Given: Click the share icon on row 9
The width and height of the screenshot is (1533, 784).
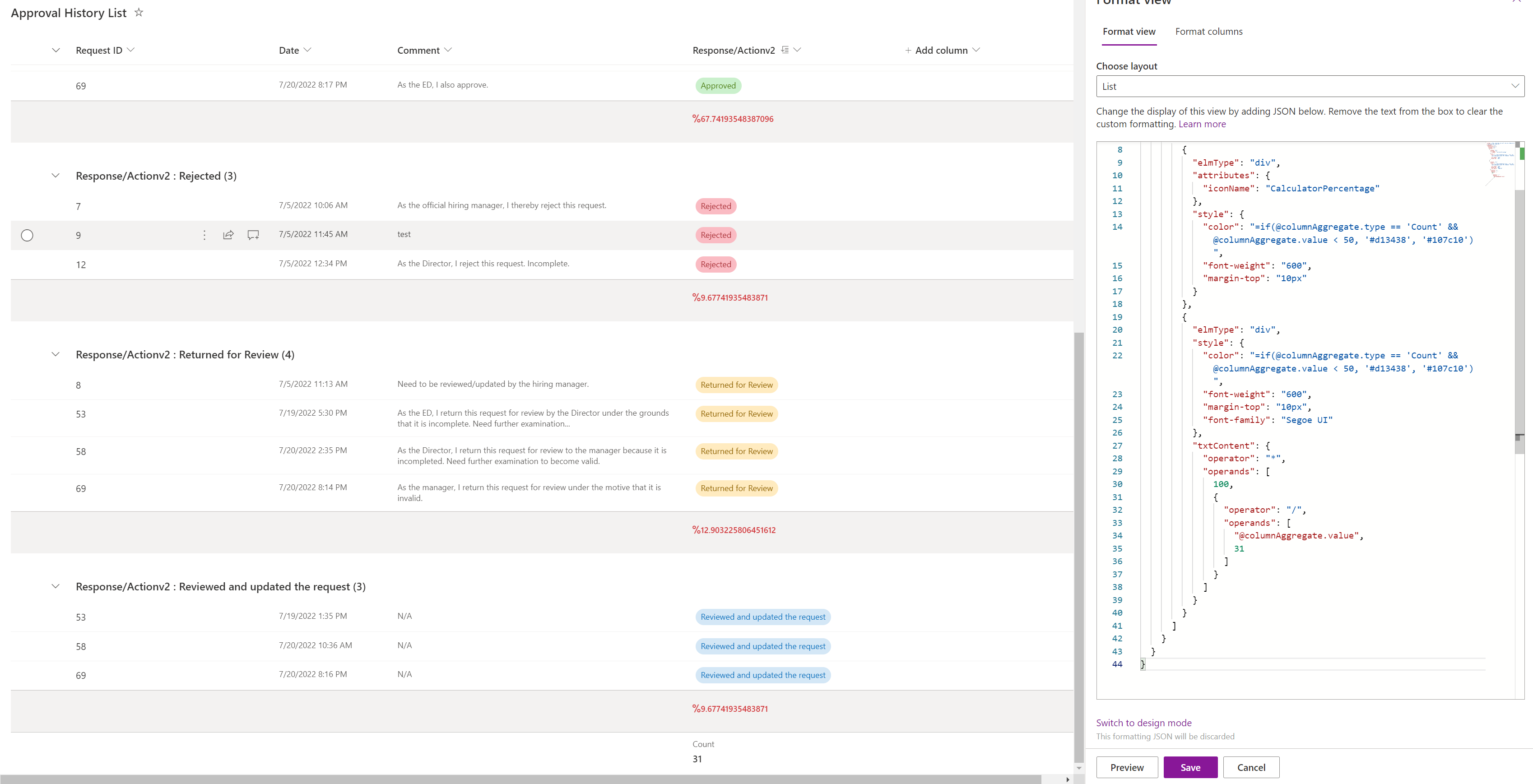Looking at the screenshot, I should pyautogui.click(x=228, y=235).
